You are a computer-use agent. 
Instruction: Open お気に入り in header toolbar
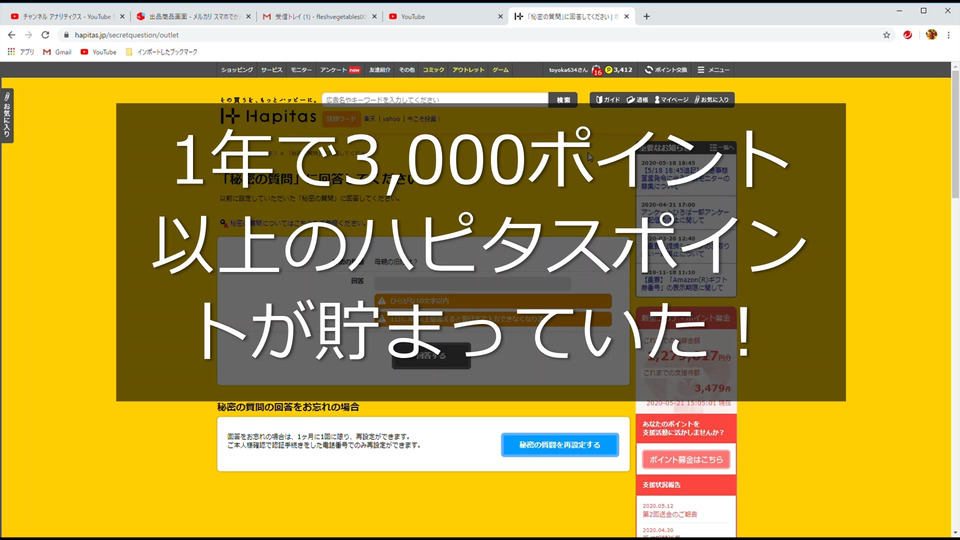pyautogui.click(x=711, y=100)
